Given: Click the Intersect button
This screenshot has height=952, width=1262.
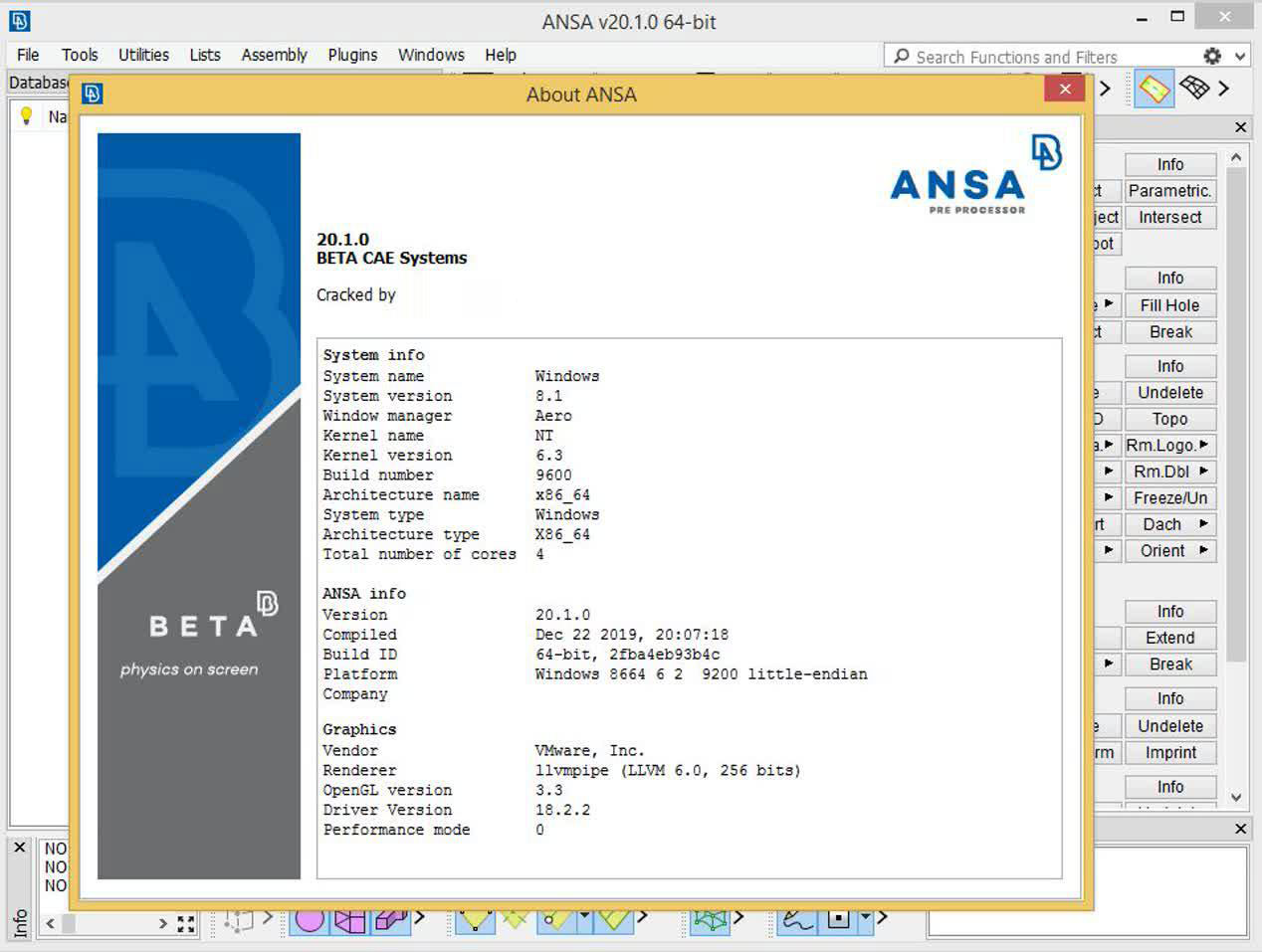Looking at the screenshot, I should coord(1170,217).
